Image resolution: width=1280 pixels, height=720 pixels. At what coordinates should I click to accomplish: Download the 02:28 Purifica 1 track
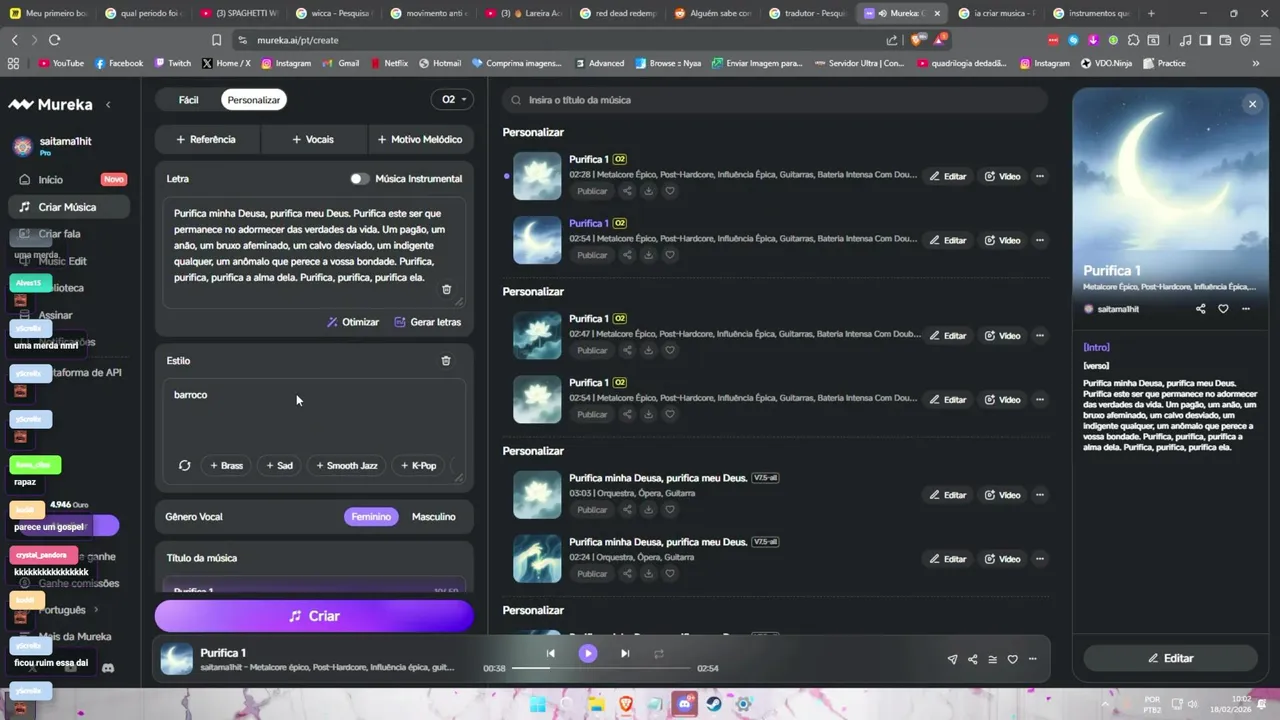click(x=648, y=191)
